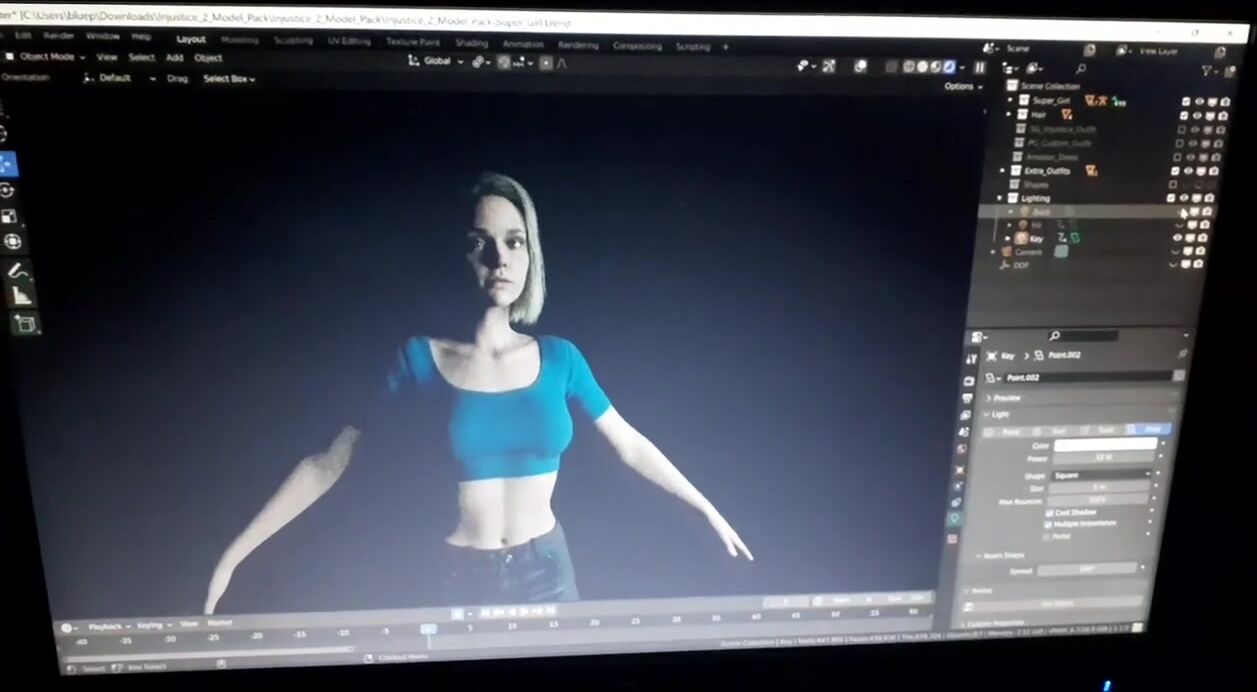The width and height of the screenshot is (1257, 692).
Task: Select the Measure ruler tool
Action: (21, 296)
